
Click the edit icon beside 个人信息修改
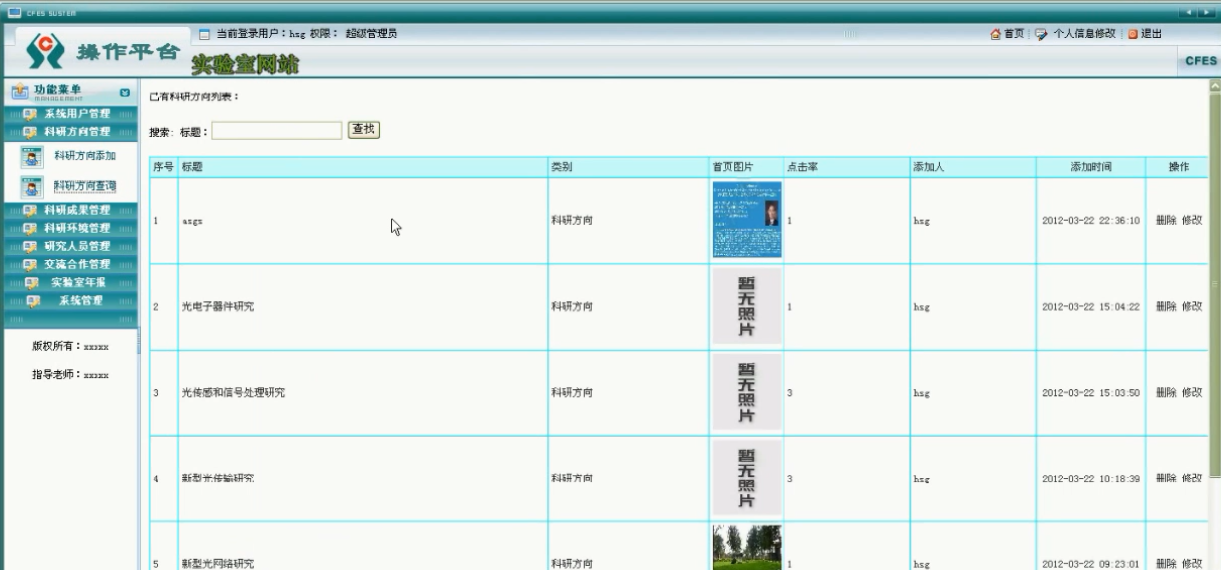tap(1040, 34)
